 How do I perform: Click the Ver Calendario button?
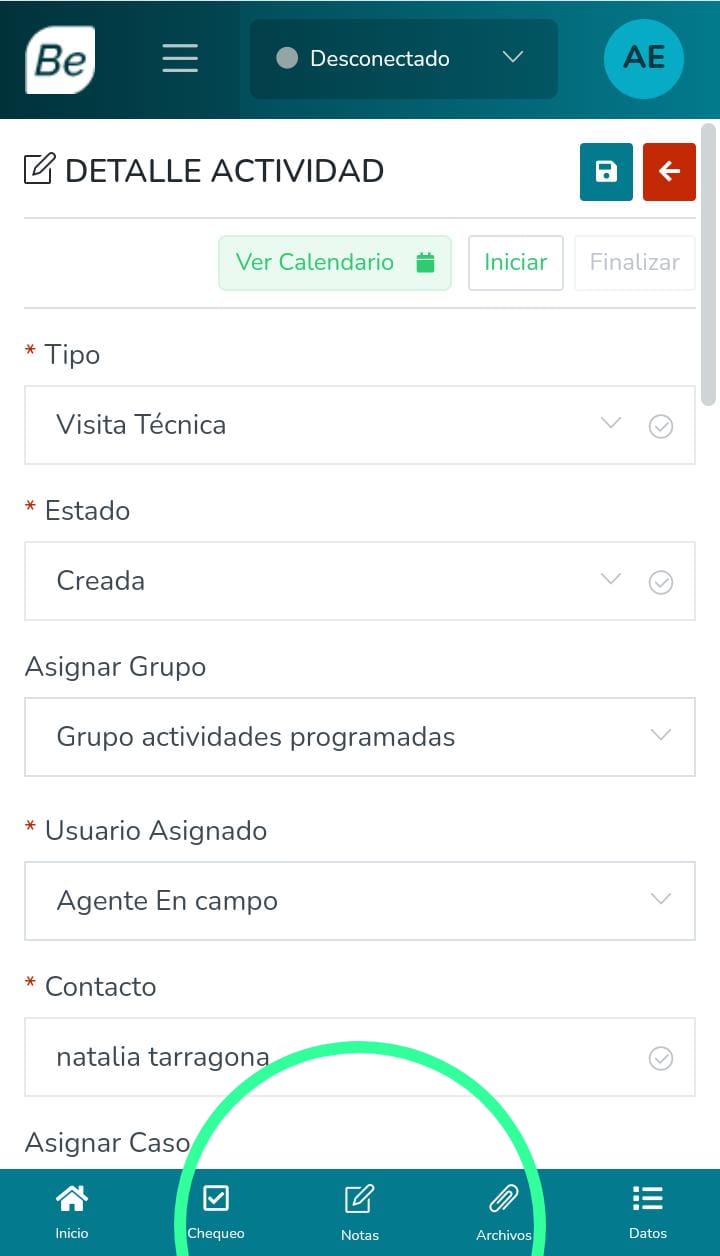click(x=335, y=263)
